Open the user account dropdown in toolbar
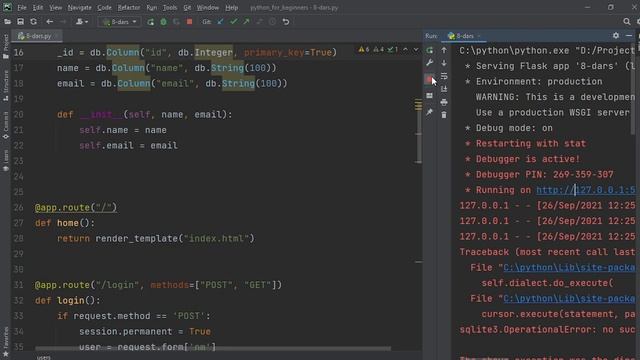 click(82, 22)
